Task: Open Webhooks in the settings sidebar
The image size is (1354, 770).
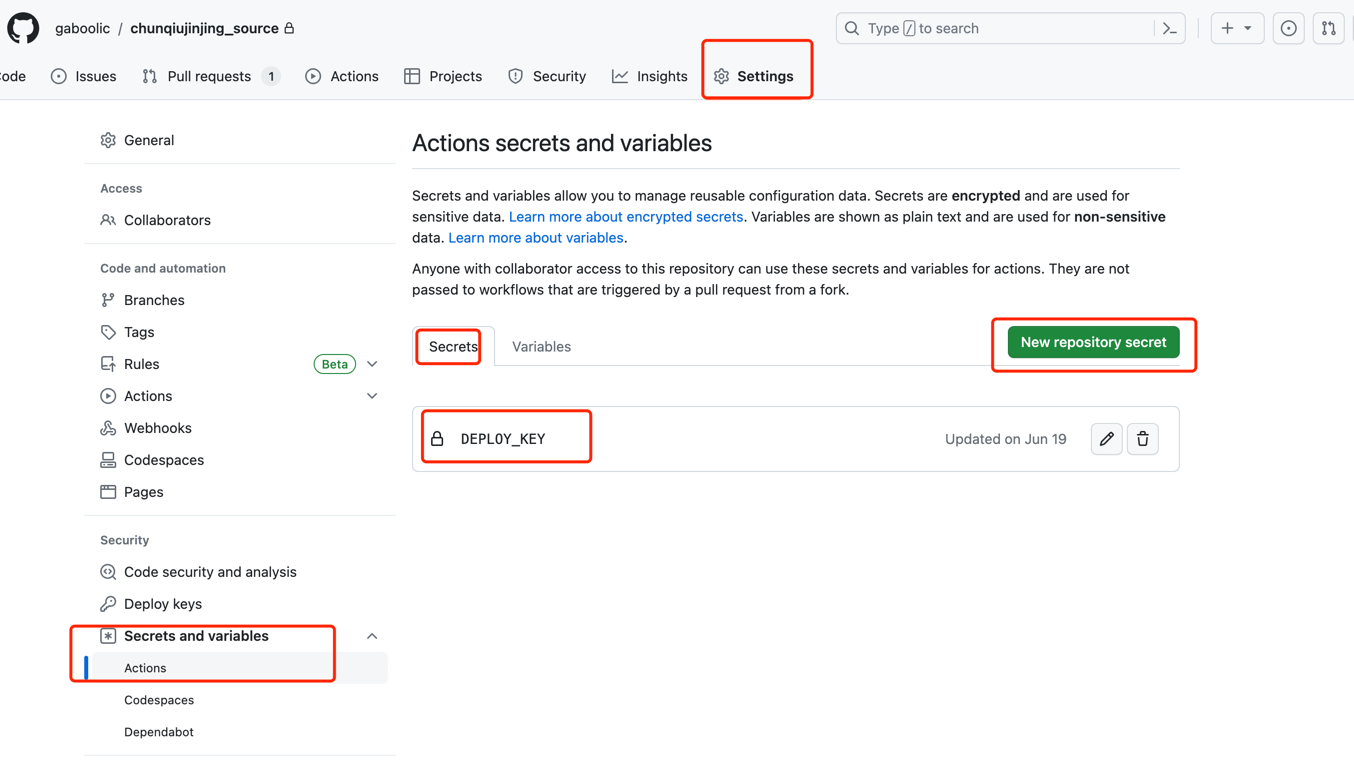Action: [x=157, y=428]
